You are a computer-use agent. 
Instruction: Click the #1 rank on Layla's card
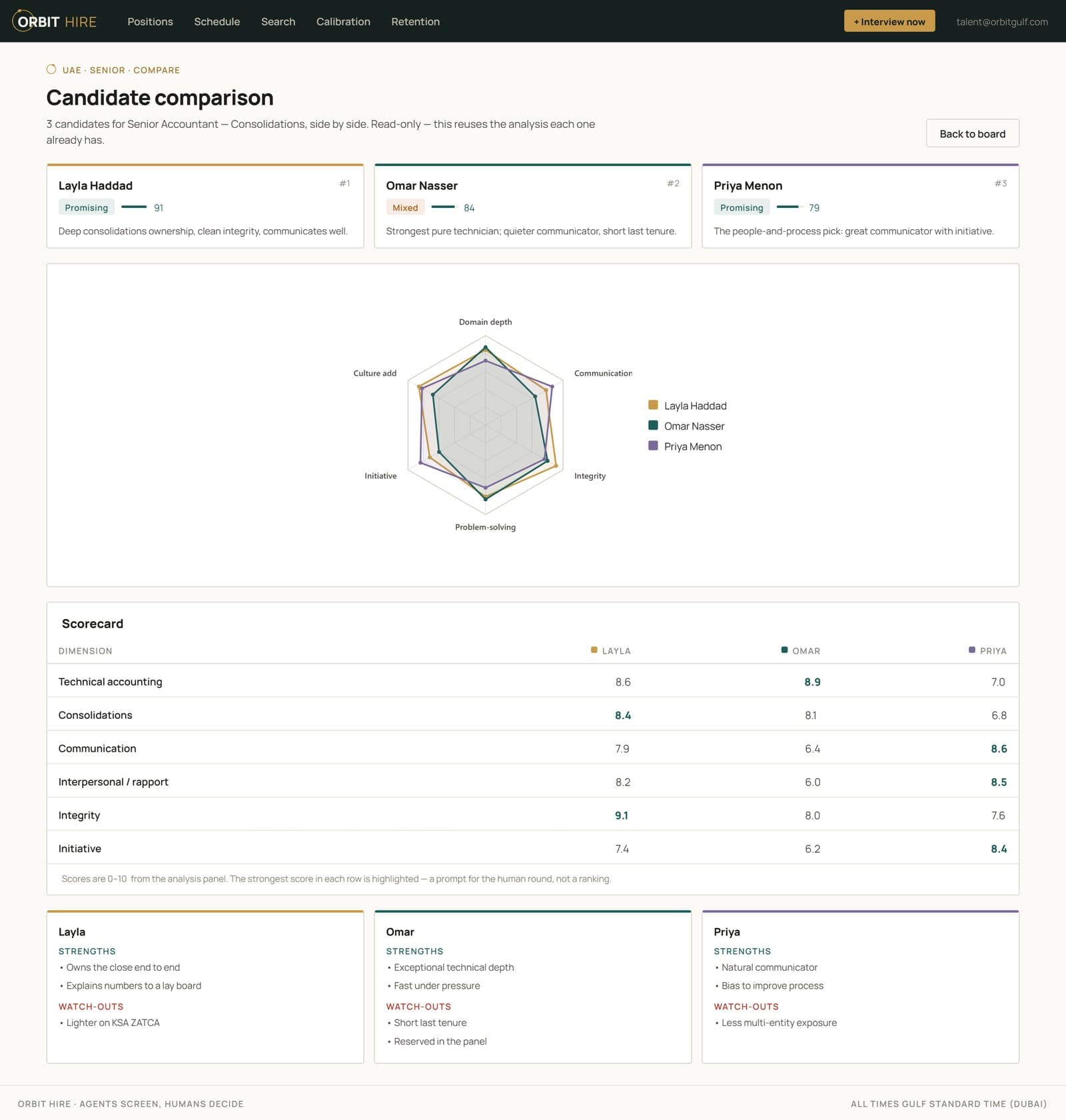(x=344, y=183)
